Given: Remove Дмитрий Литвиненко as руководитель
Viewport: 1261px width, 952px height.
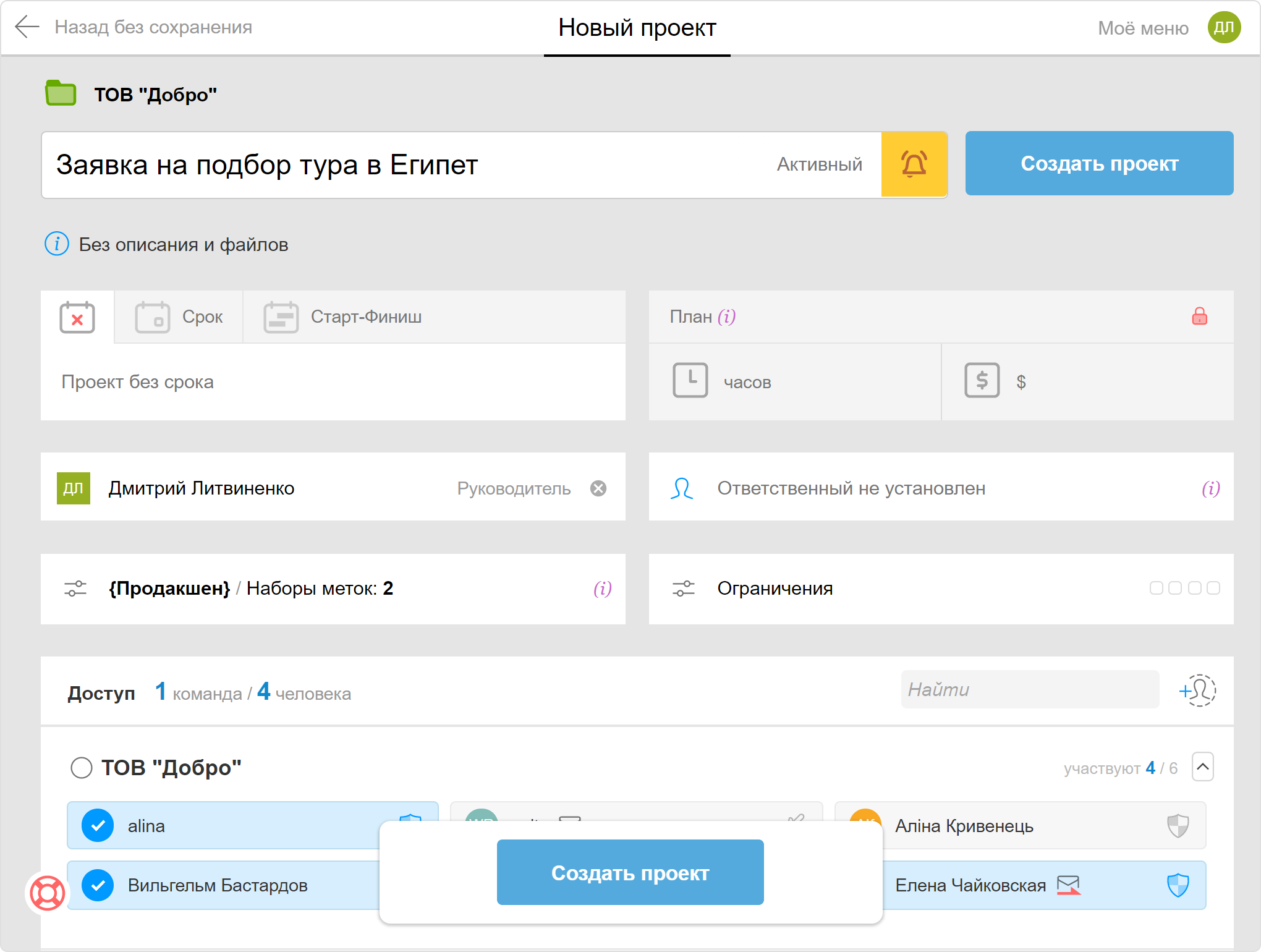Looking at the screenshot, I should pos(598,488).
